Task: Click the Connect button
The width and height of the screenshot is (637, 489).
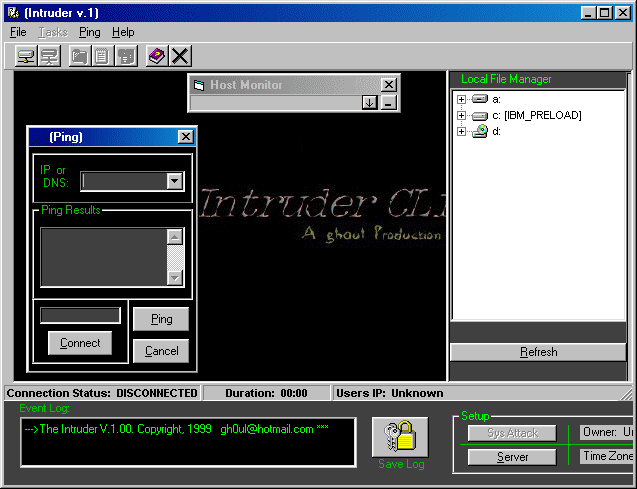Action: 80,343
